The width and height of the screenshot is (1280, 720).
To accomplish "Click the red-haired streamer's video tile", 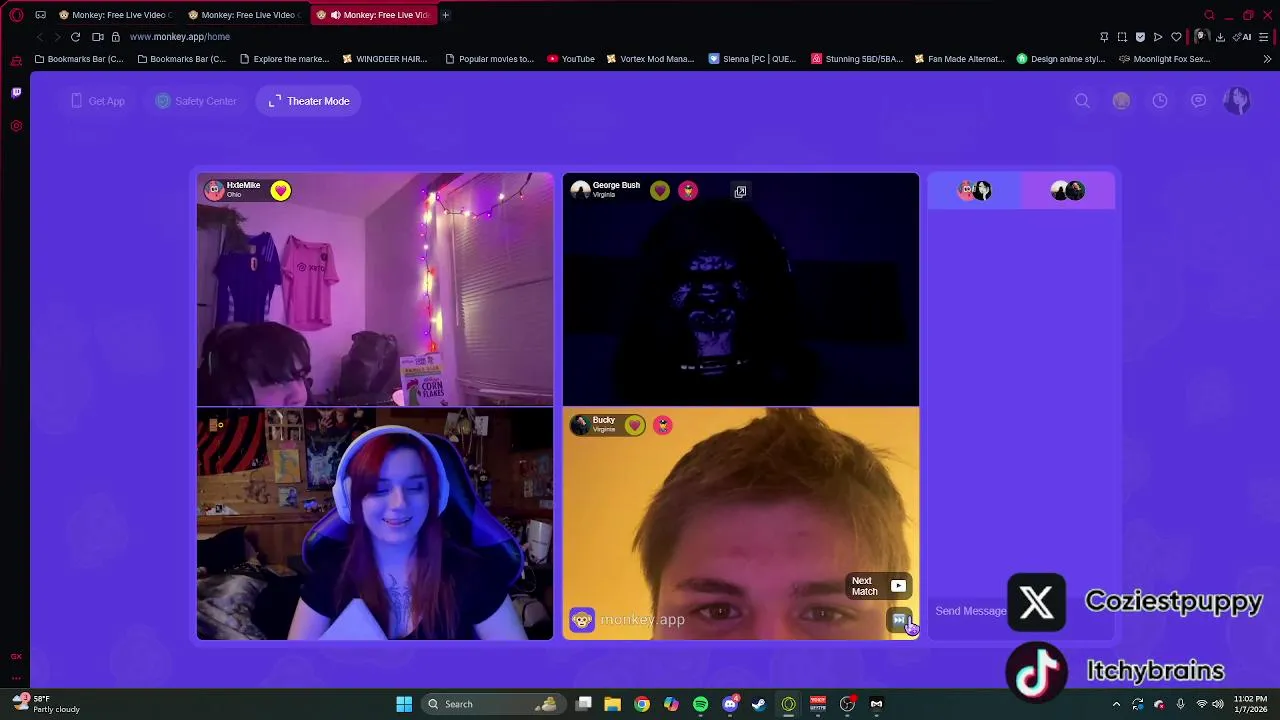I will (x=375, y=524).
